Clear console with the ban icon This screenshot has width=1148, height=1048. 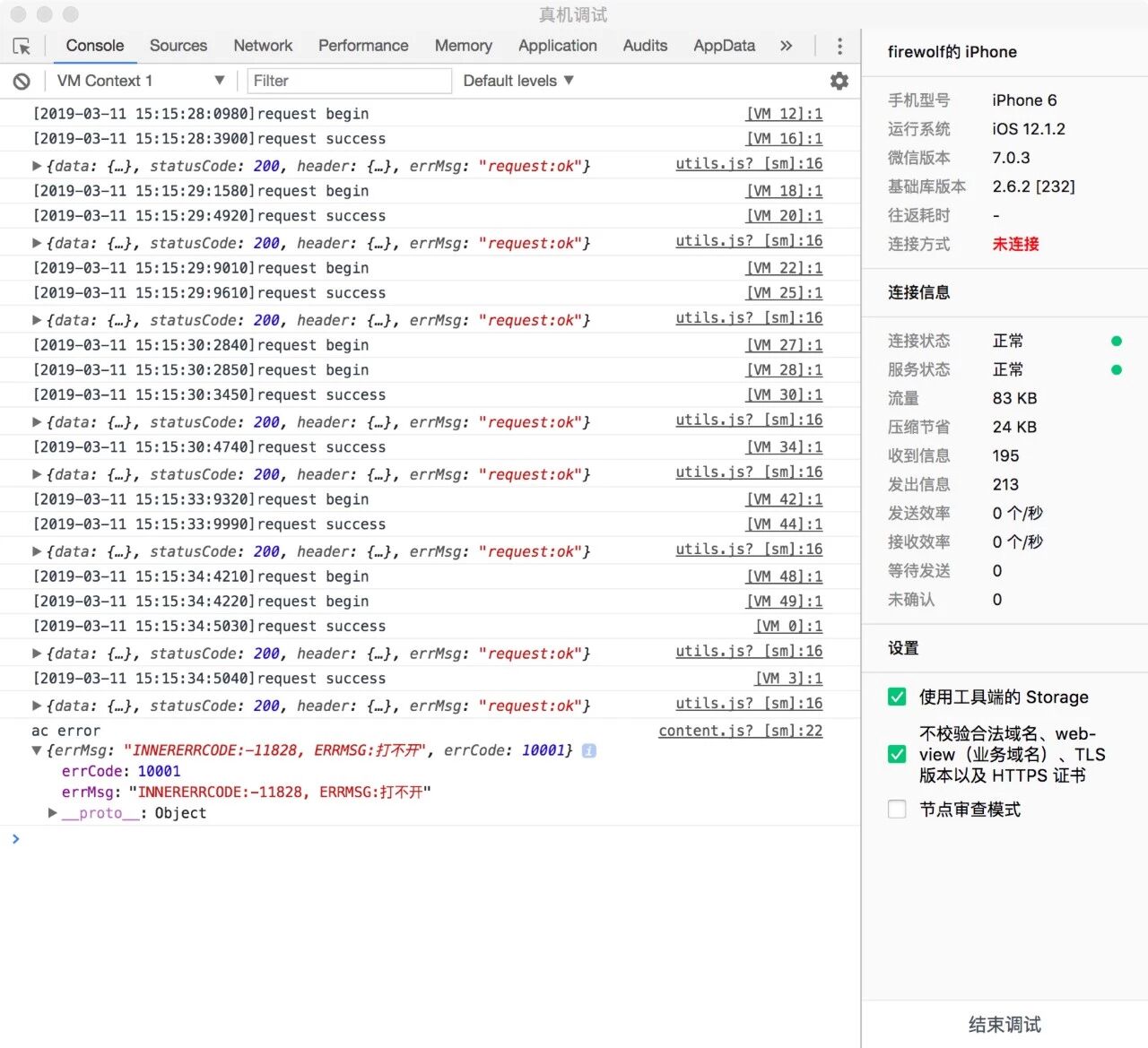22,82
